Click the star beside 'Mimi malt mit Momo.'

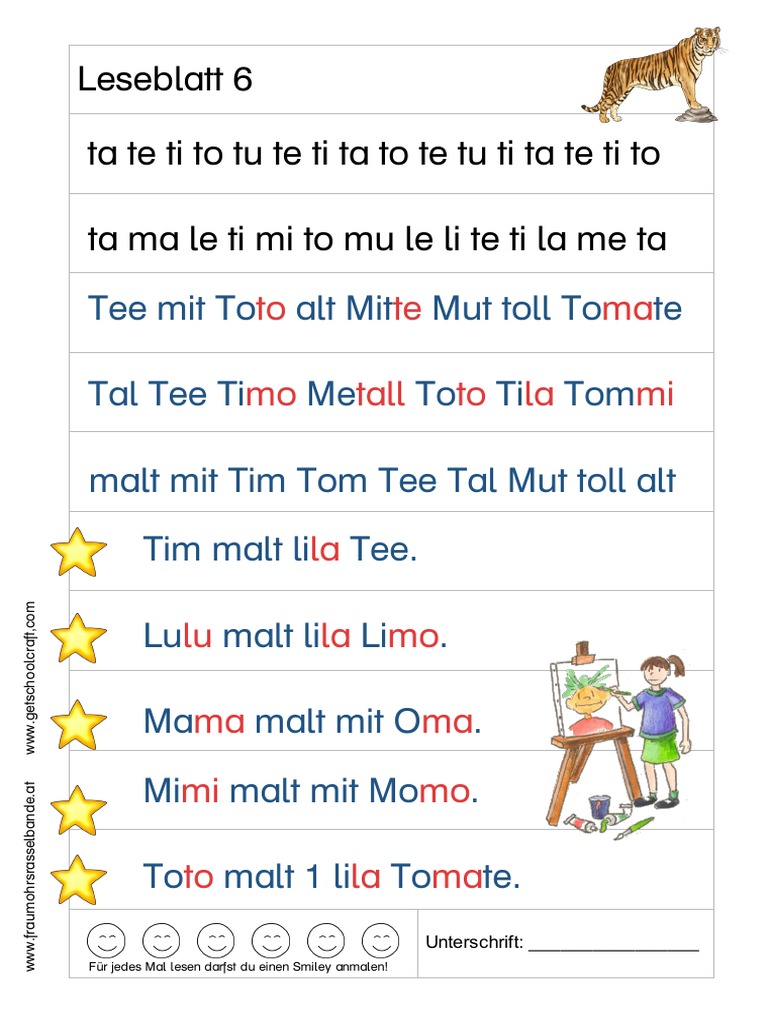(x=78, y=810)
